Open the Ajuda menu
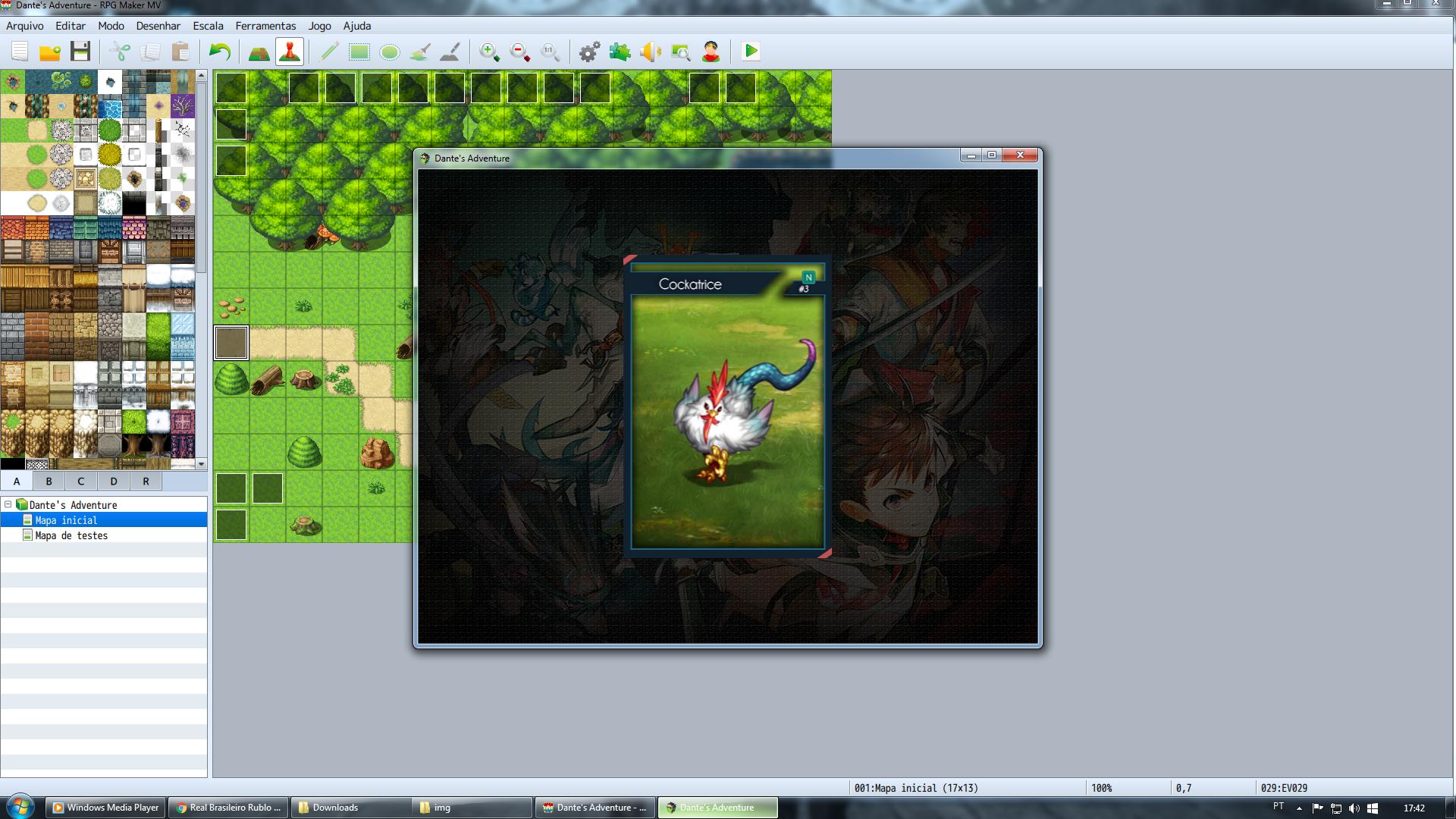 pyautogui.click(x=357, y=26)
